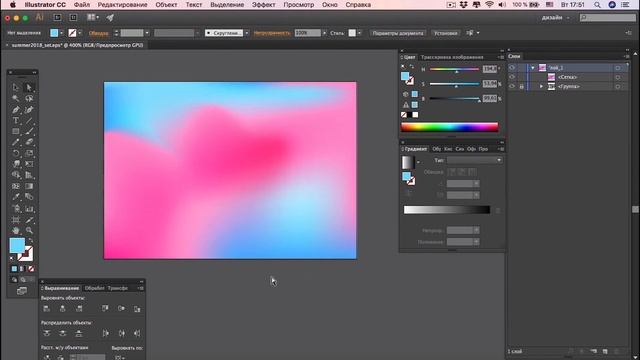Viewport: 640px width, 360px height.
Task: Switch to the Обработ tab
Action: [x=94, y=288]
